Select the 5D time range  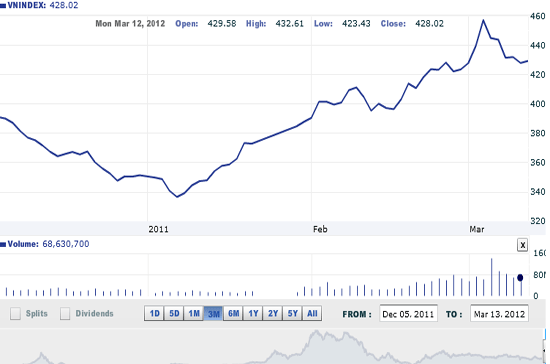coord(174,314)
